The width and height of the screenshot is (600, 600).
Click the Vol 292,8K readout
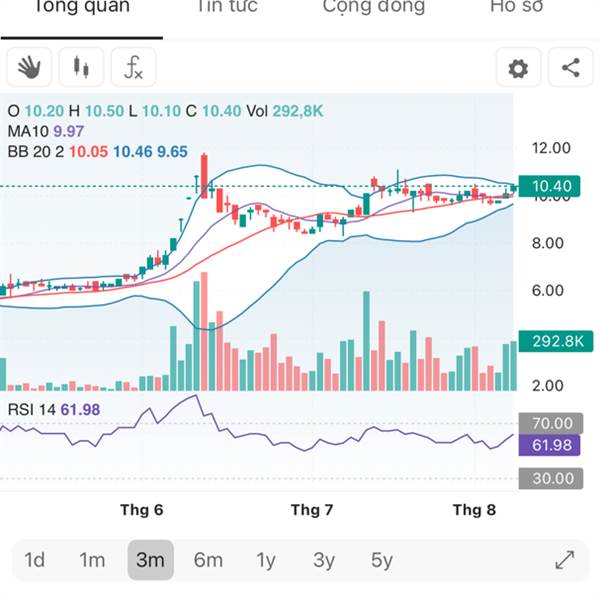pos(285,111)
